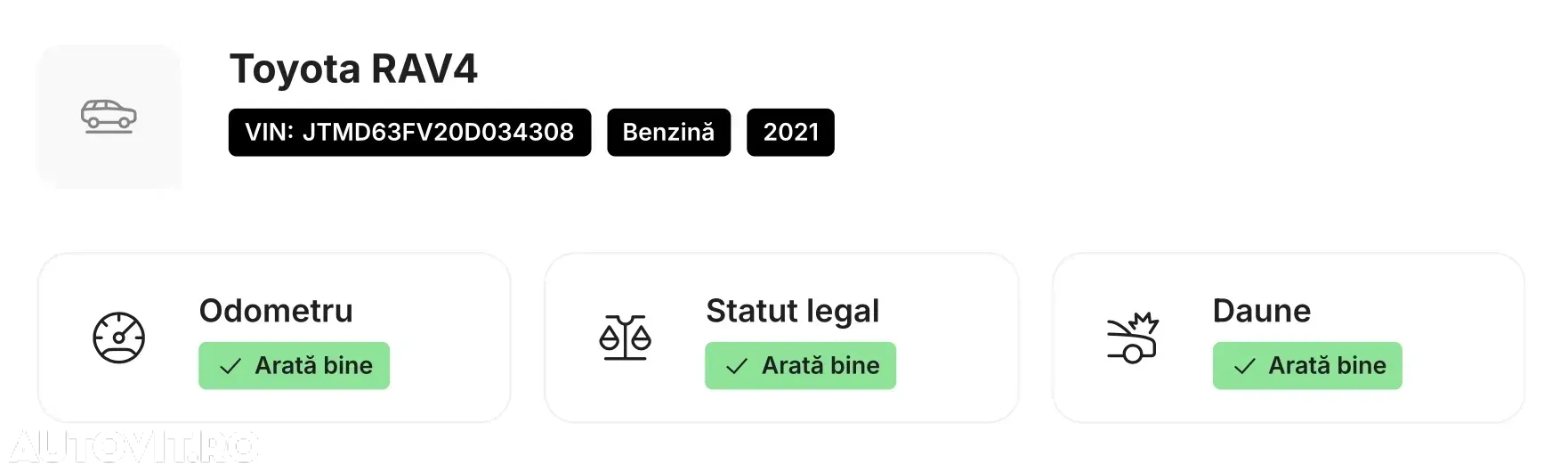Click the Statut legal heading text
Viewport: 1568px width, 472px height.
coord(792,311)
